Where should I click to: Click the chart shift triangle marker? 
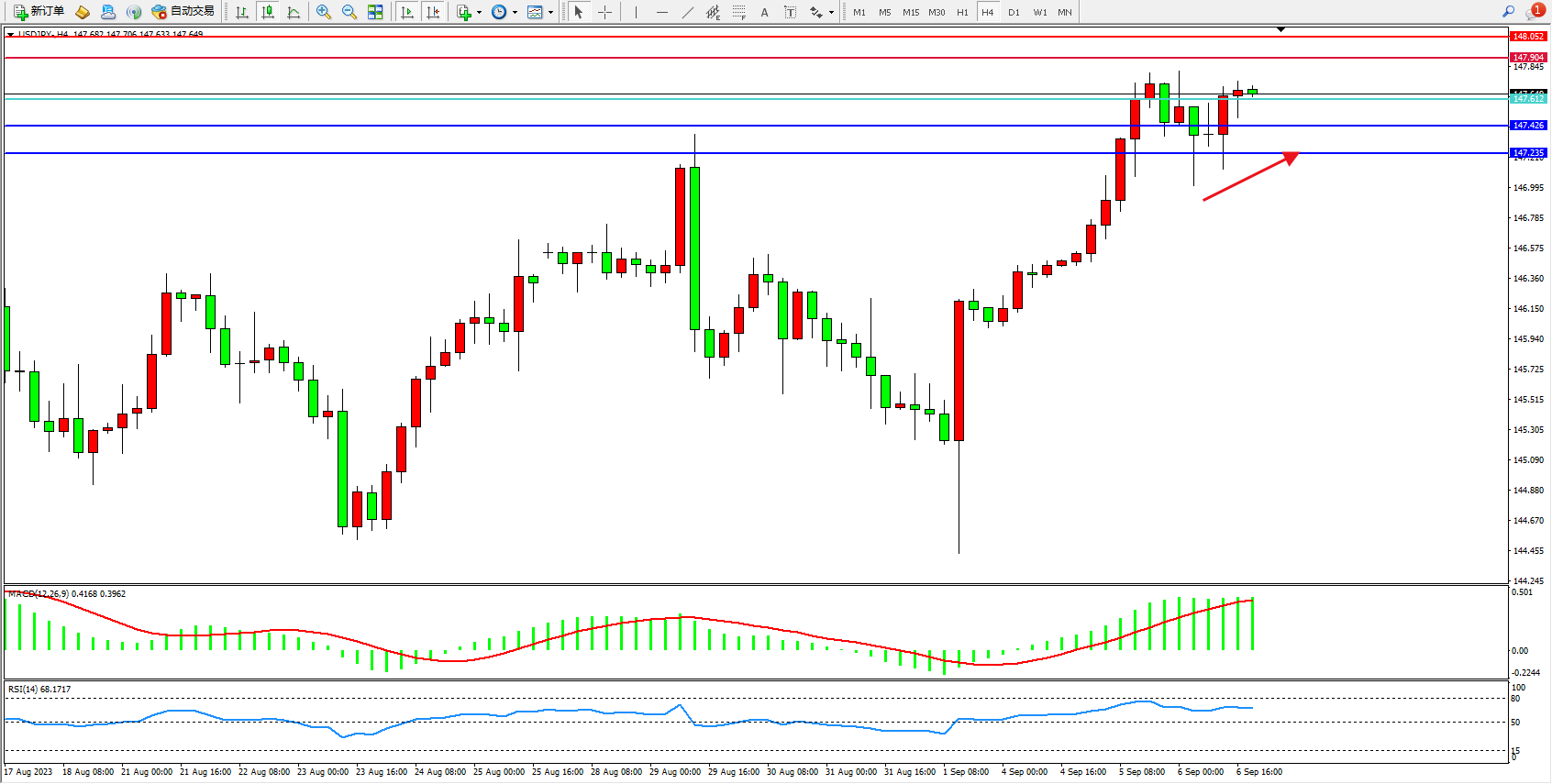[x=1280, y=30]
